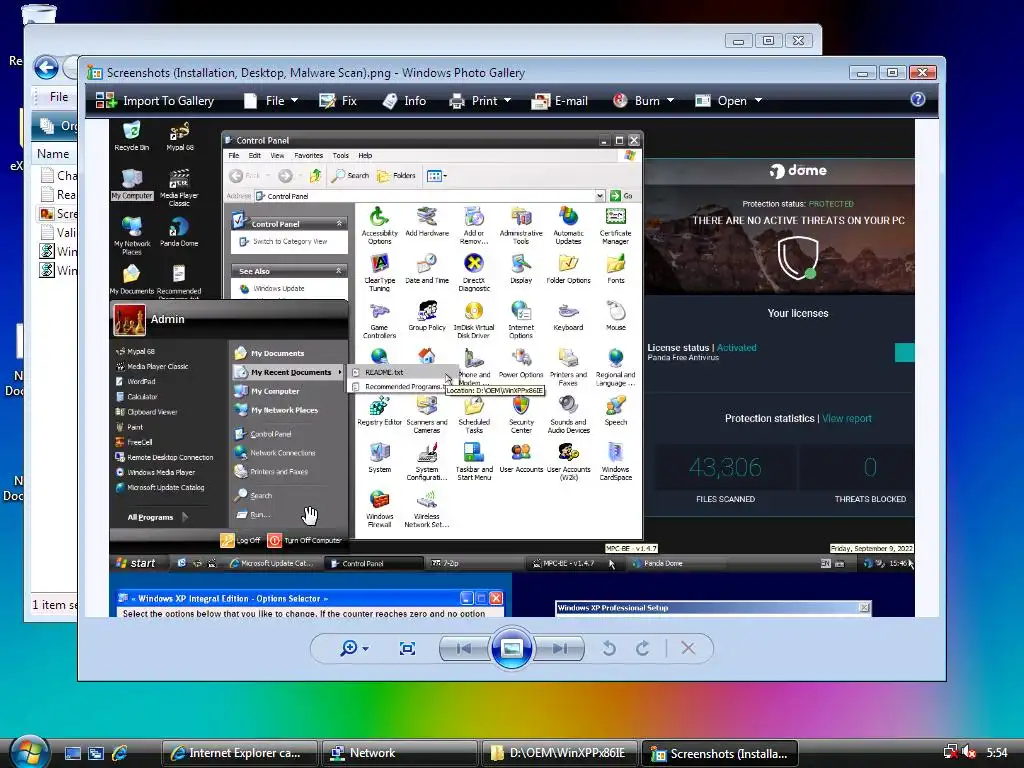This screenshot has width=1024, height=768.
Task: Click the Organize button in Explorer window
Action: coord(59,125)
